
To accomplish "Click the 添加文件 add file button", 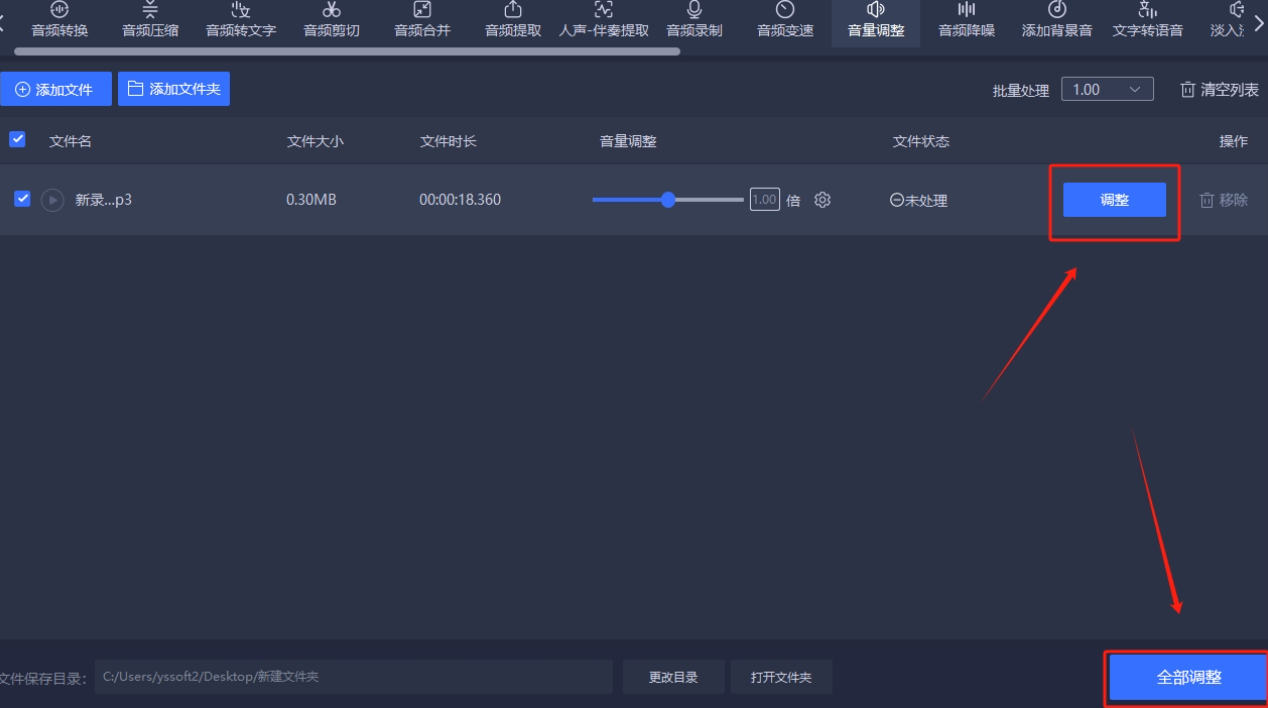I will point(56,89).
